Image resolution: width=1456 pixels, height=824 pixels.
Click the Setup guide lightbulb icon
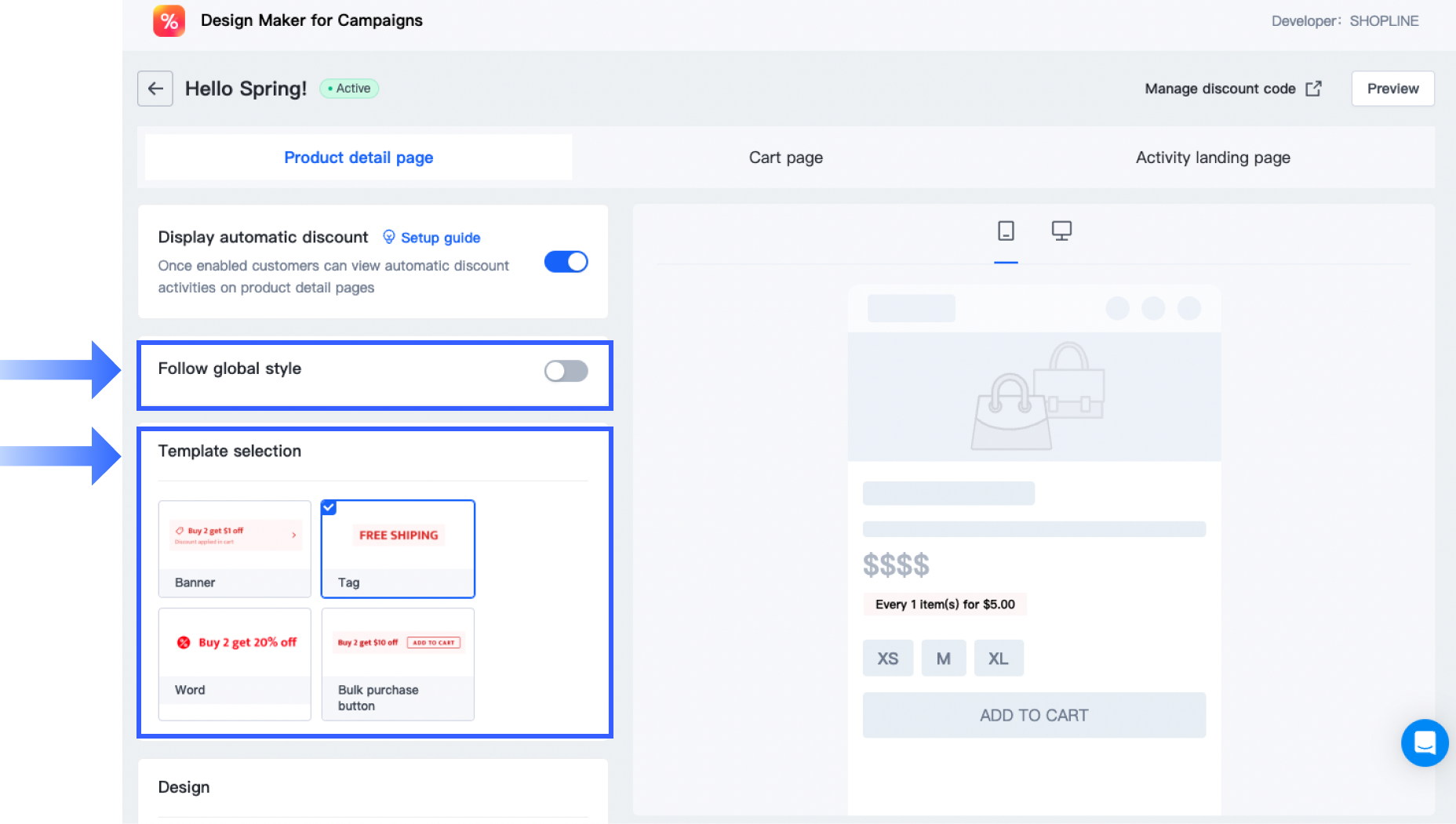388,237
